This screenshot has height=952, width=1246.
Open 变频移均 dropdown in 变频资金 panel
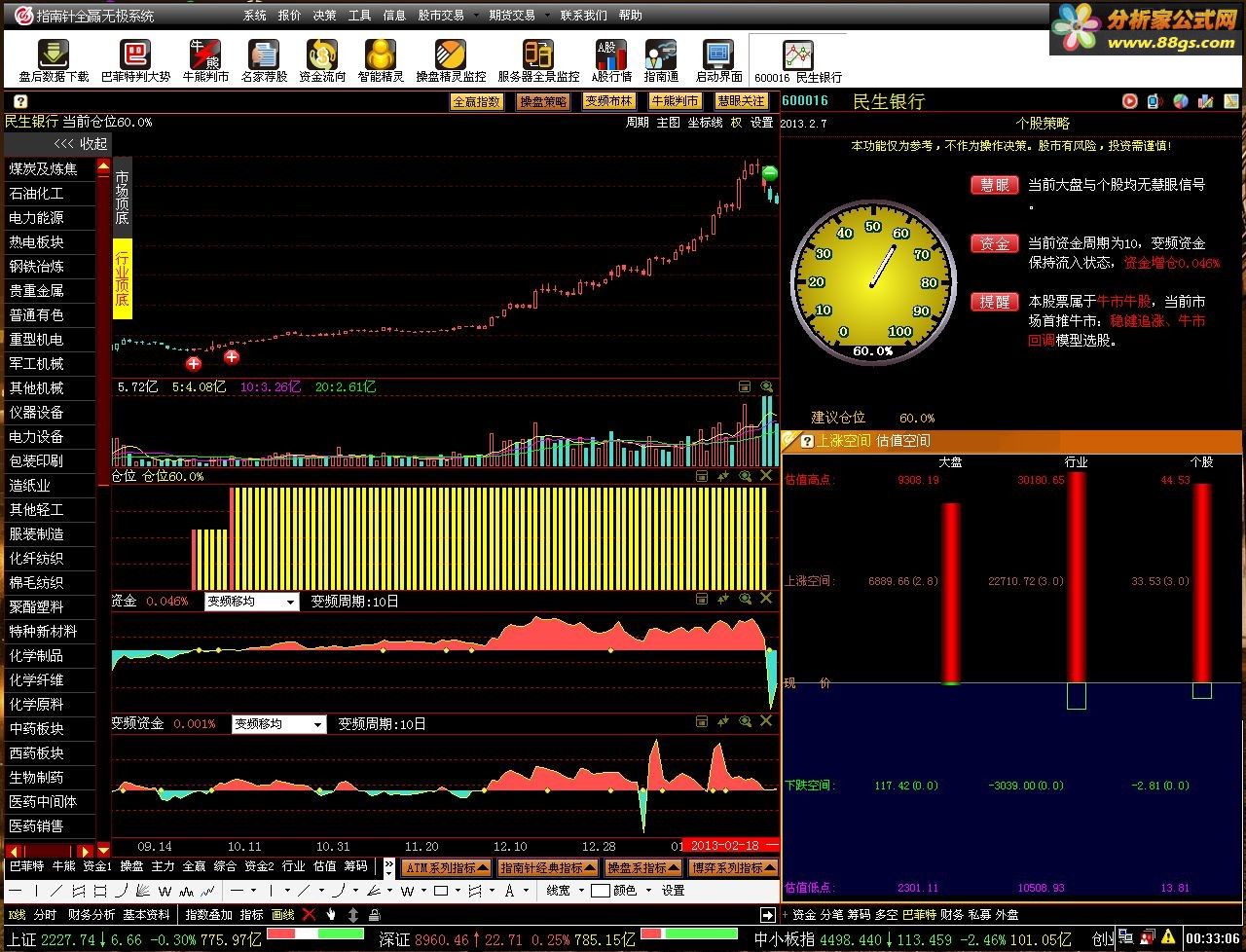point(317,725)
